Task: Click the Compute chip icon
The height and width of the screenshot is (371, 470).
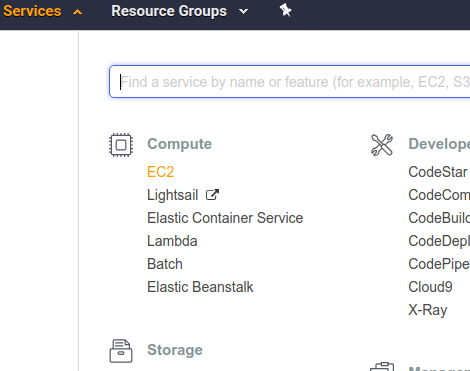Action: click(121, 145)
